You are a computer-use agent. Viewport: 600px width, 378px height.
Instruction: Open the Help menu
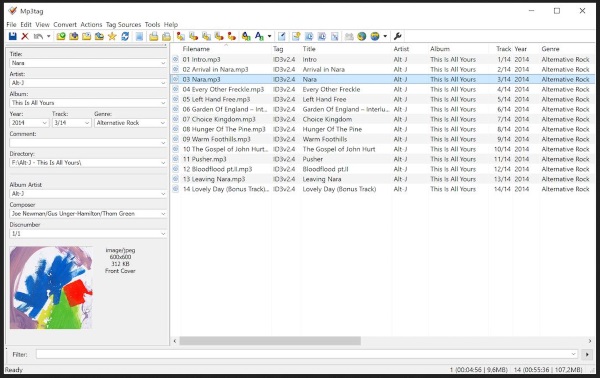coord(171,24)
